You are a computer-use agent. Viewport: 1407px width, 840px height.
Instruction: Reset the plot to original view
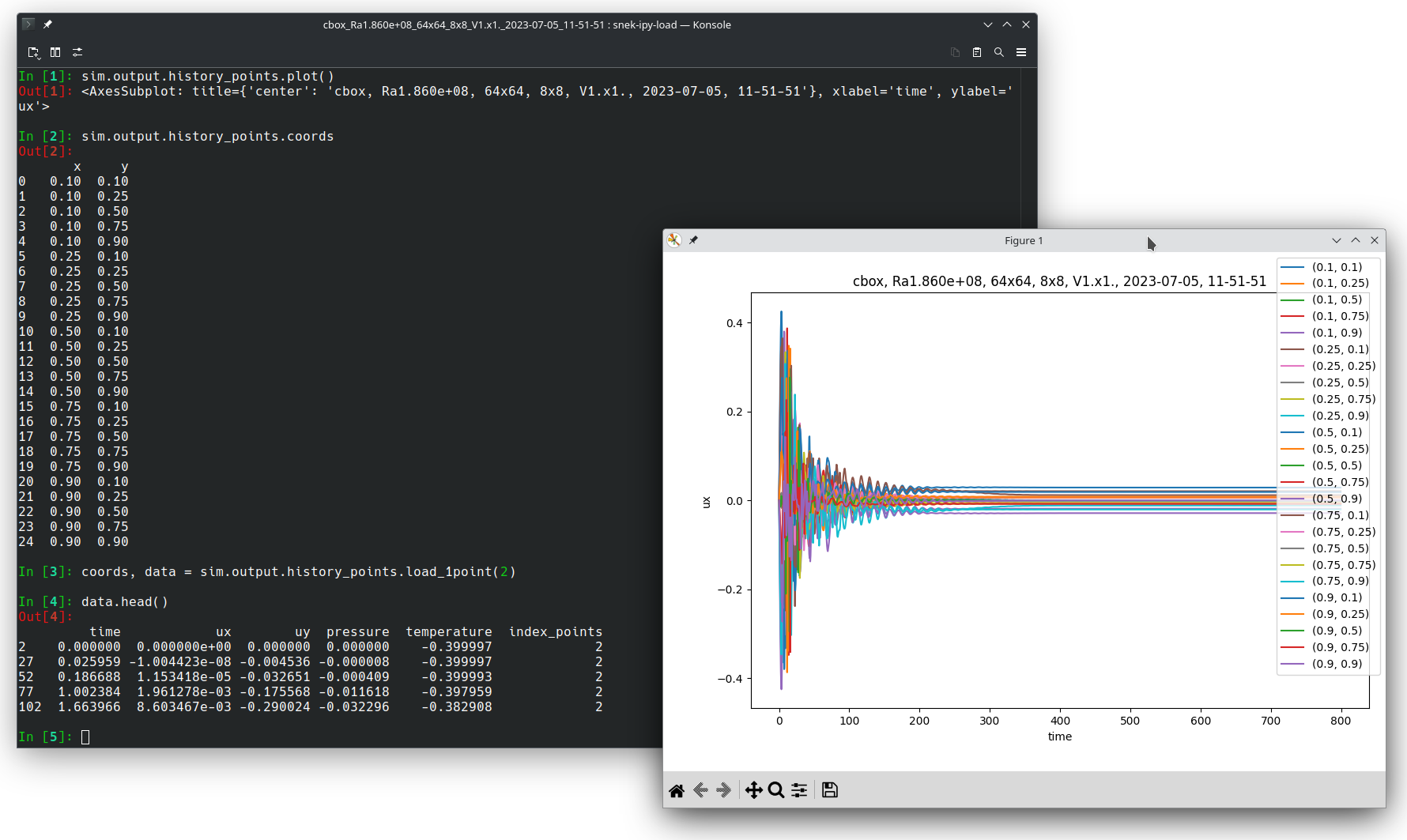pos(677,790)
